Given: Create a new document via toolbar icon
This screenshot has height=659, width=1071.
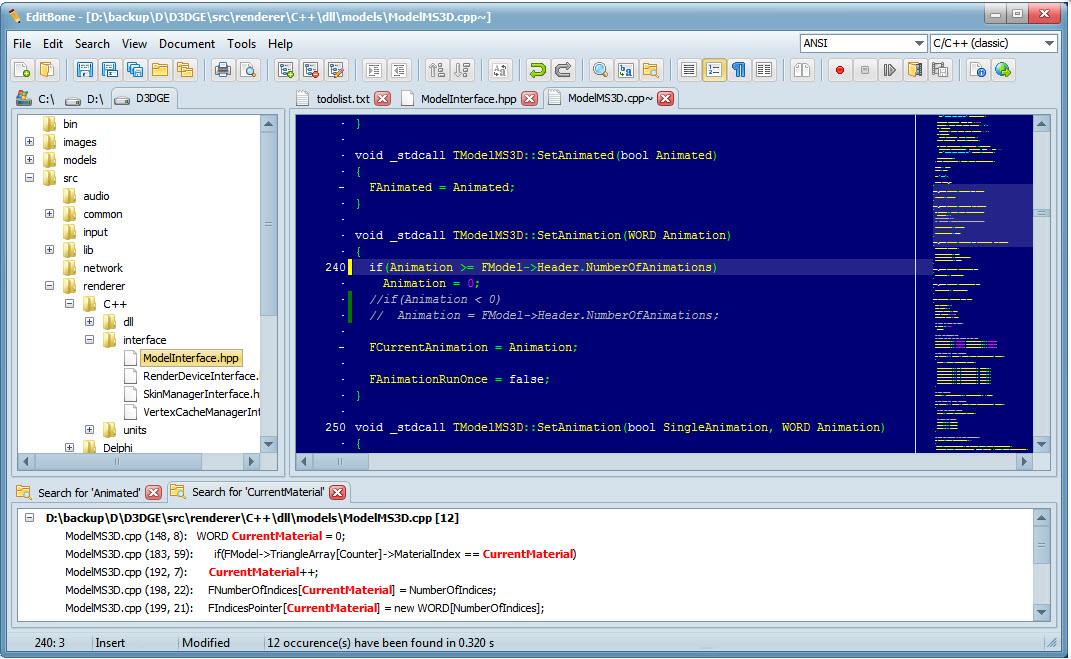Looking at the screenshot, I should click(x=23, y=70).
